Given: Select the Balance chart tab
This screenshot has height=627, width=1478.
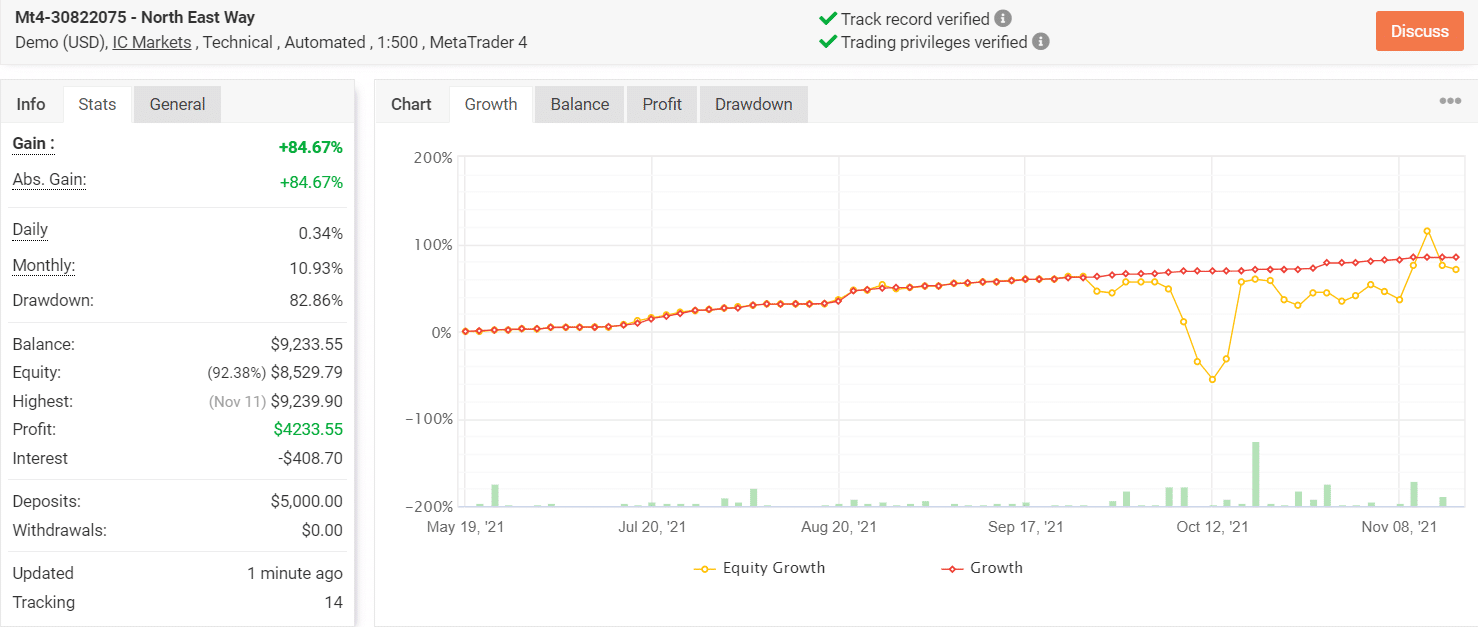Looking at the screenshot, I should coord(580,104).
